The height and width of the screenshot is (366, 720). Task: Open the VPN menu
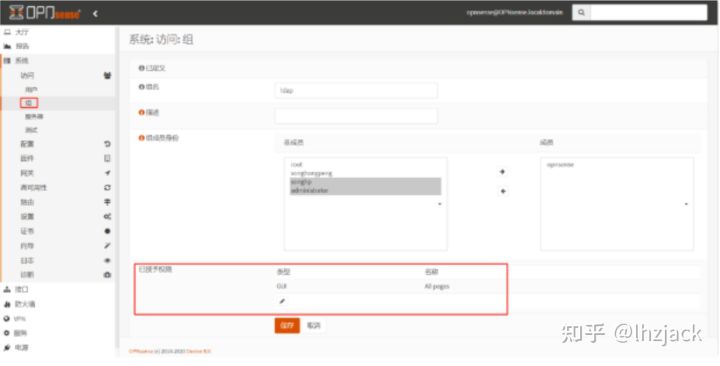21,319
